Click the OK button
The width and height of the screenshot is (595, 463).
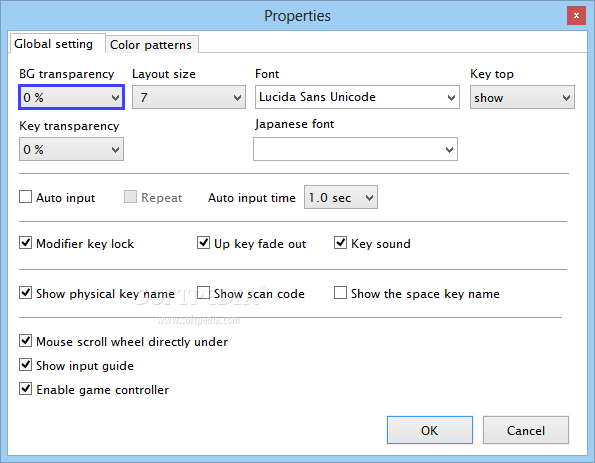pyautogui.click(x=430, y=430)
